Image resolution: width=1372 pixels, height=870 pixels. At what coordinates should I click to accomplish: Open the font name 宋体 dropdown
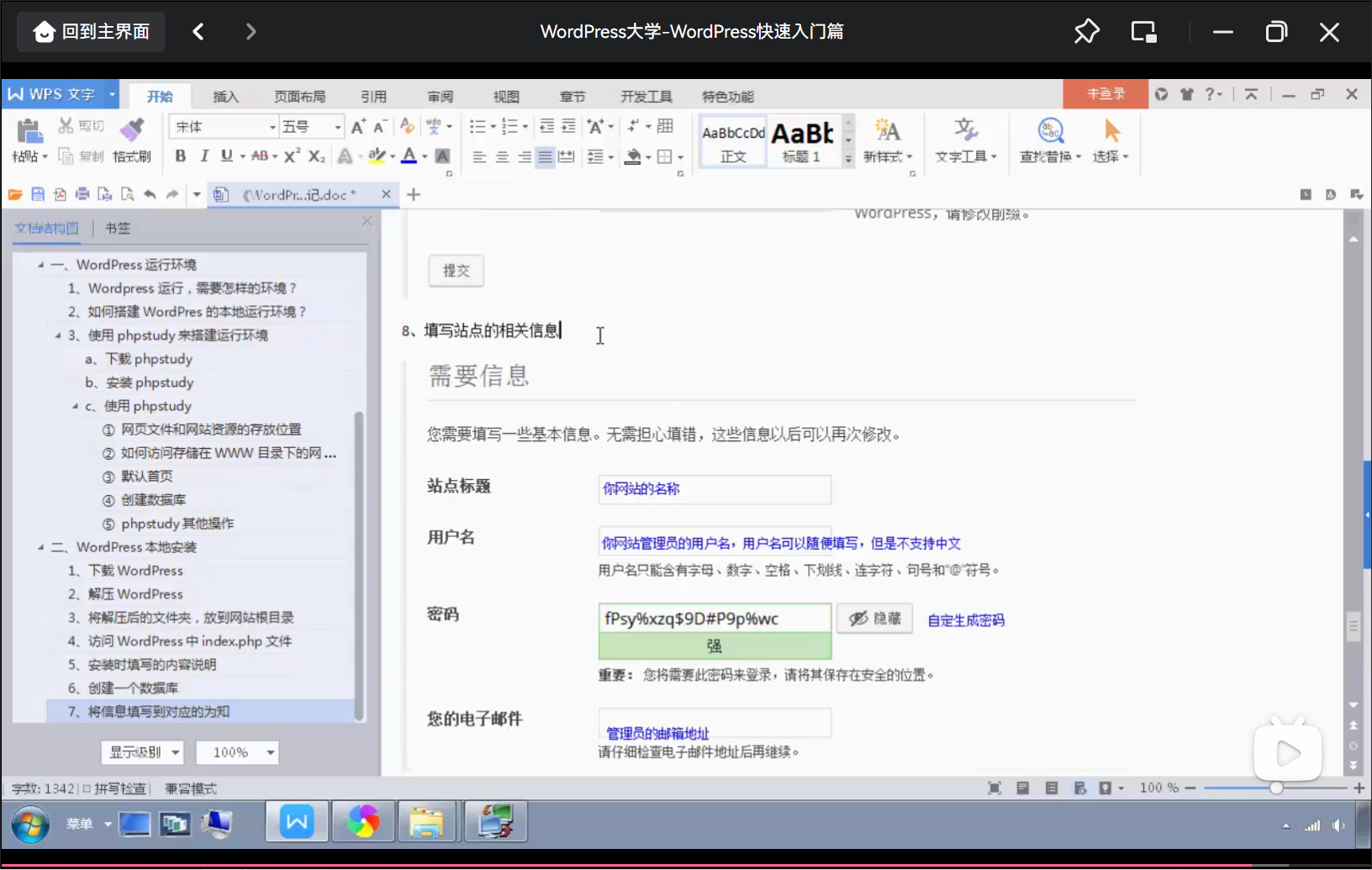click(272, 127)
